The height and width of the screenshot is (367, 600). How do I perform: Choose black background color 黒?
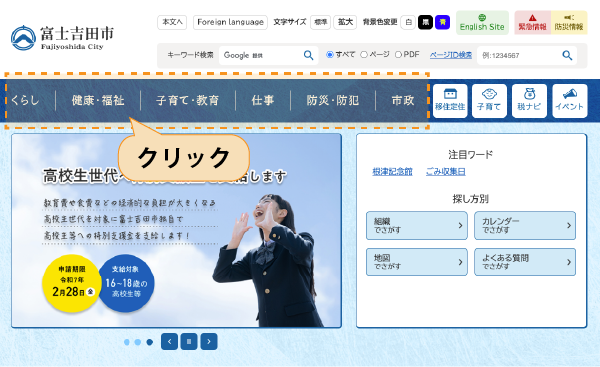[x=425, y=22]
